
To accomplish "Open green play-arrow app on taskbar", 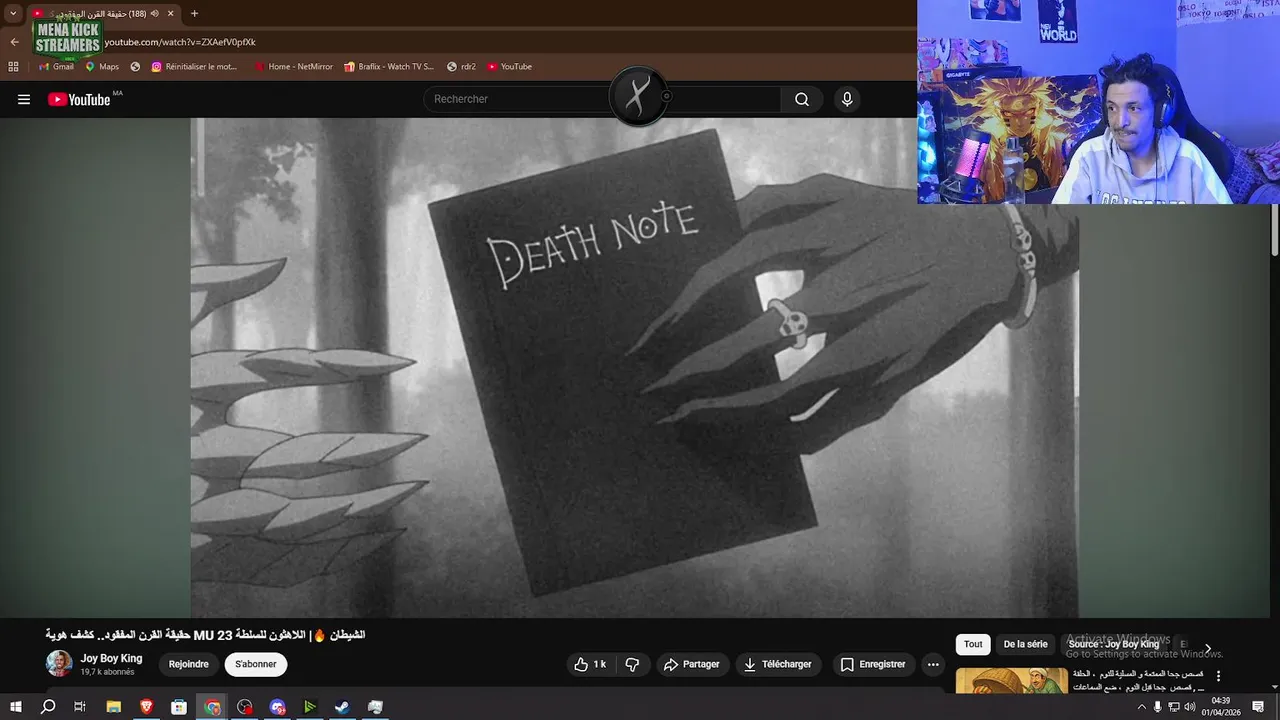I will (310, 707).
